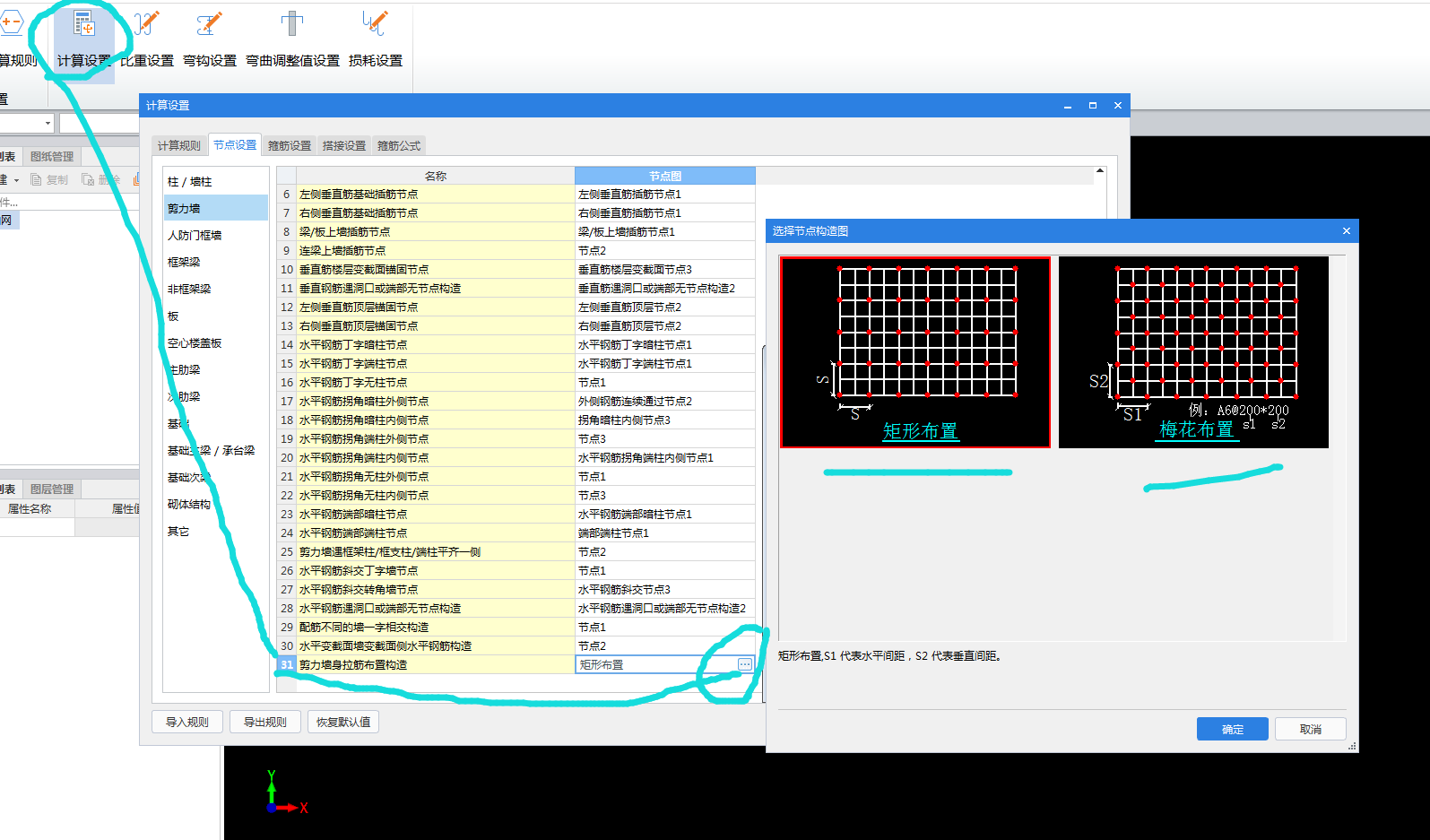This screenshot has height=840, width=1430.
Task: Click value 拐角暗柱内侧节点3
Action: pos(665,420)
